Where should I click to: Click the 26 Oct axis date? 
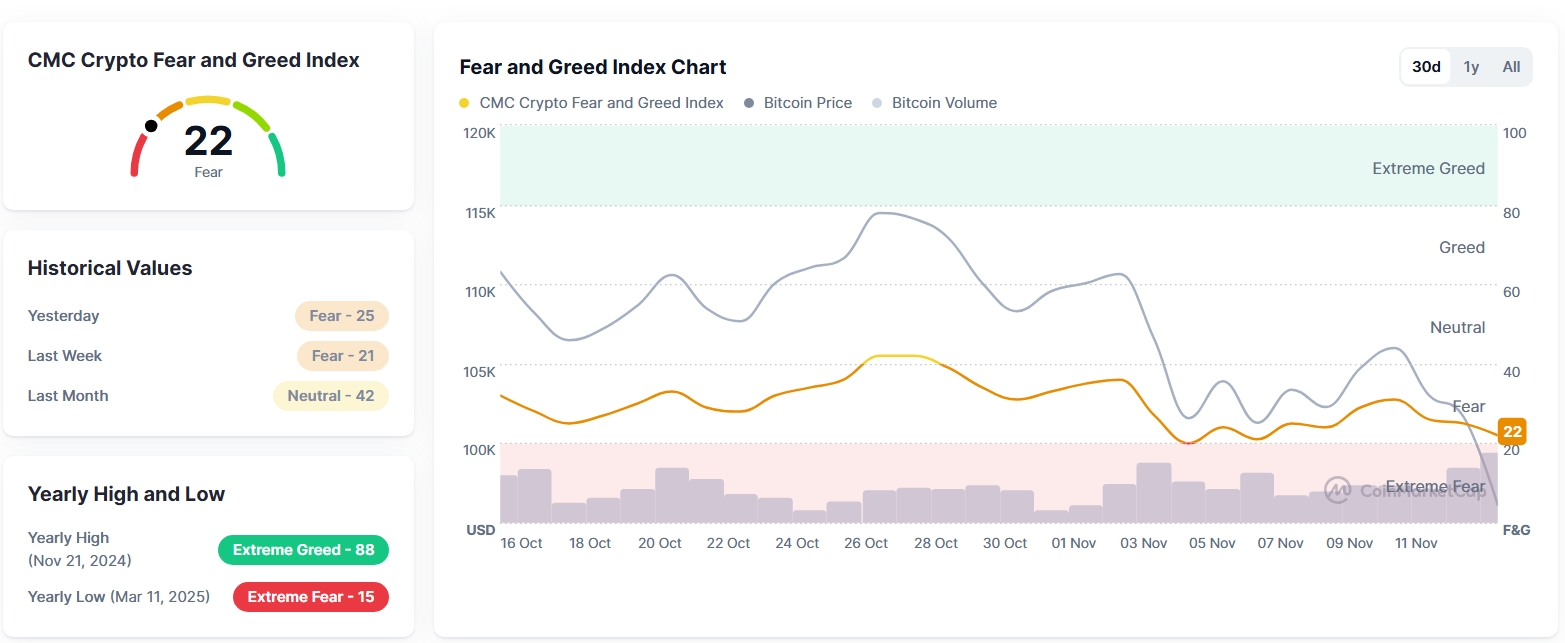(866, 543)
